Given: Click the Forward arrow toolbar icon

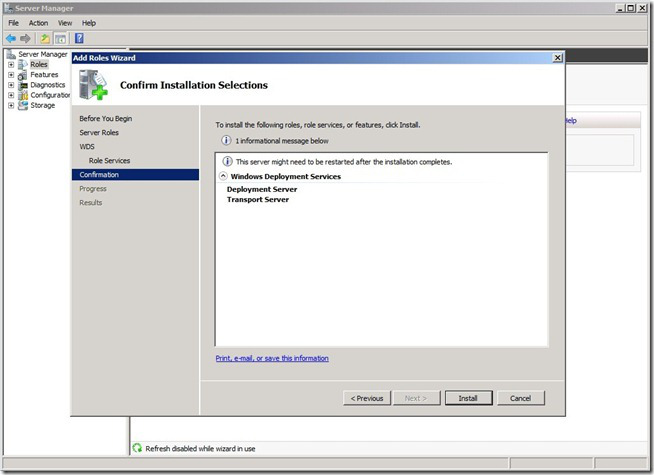Looking at the screenshot, I should (26, 38).
